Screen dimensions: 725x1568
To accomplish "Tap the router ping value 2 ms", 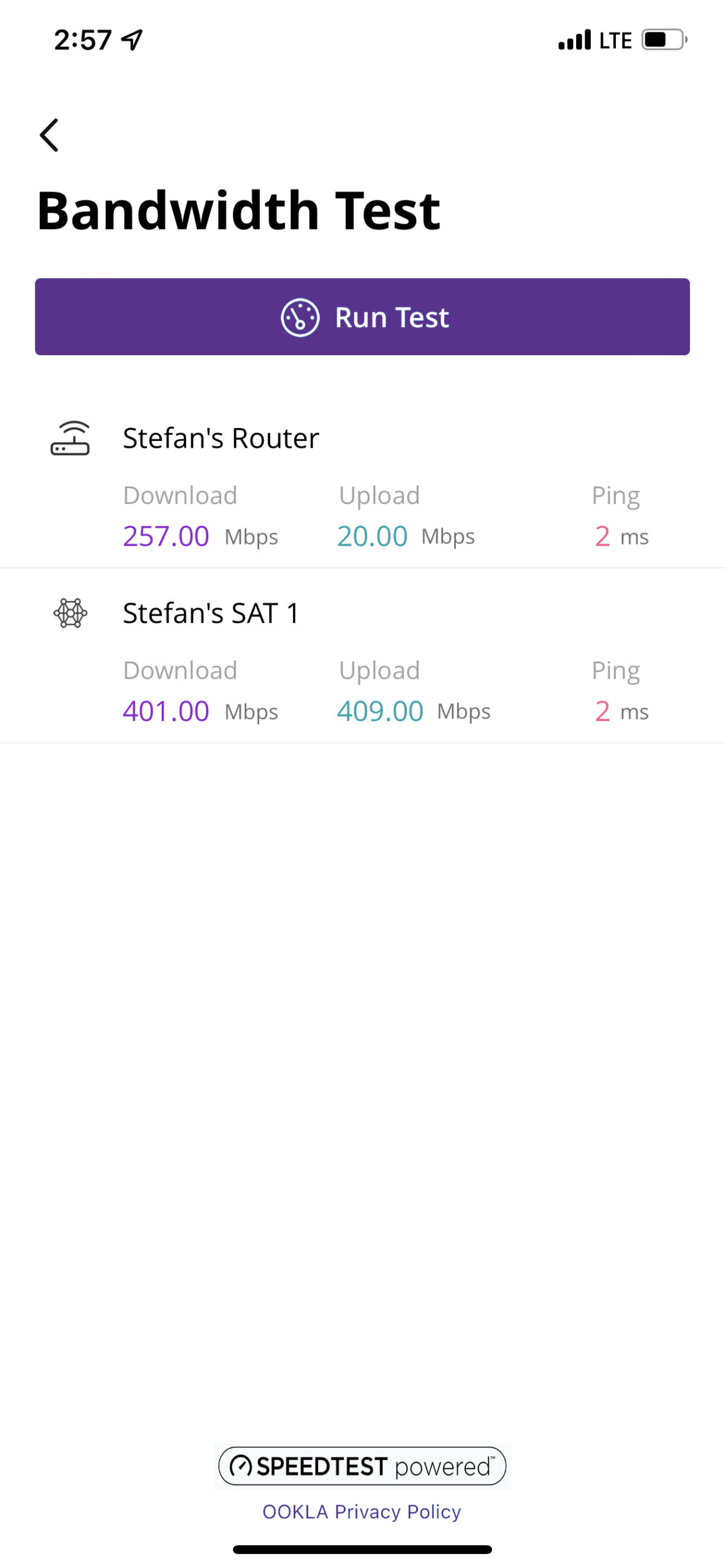I will pyautogui.click(x=621, y=537).
